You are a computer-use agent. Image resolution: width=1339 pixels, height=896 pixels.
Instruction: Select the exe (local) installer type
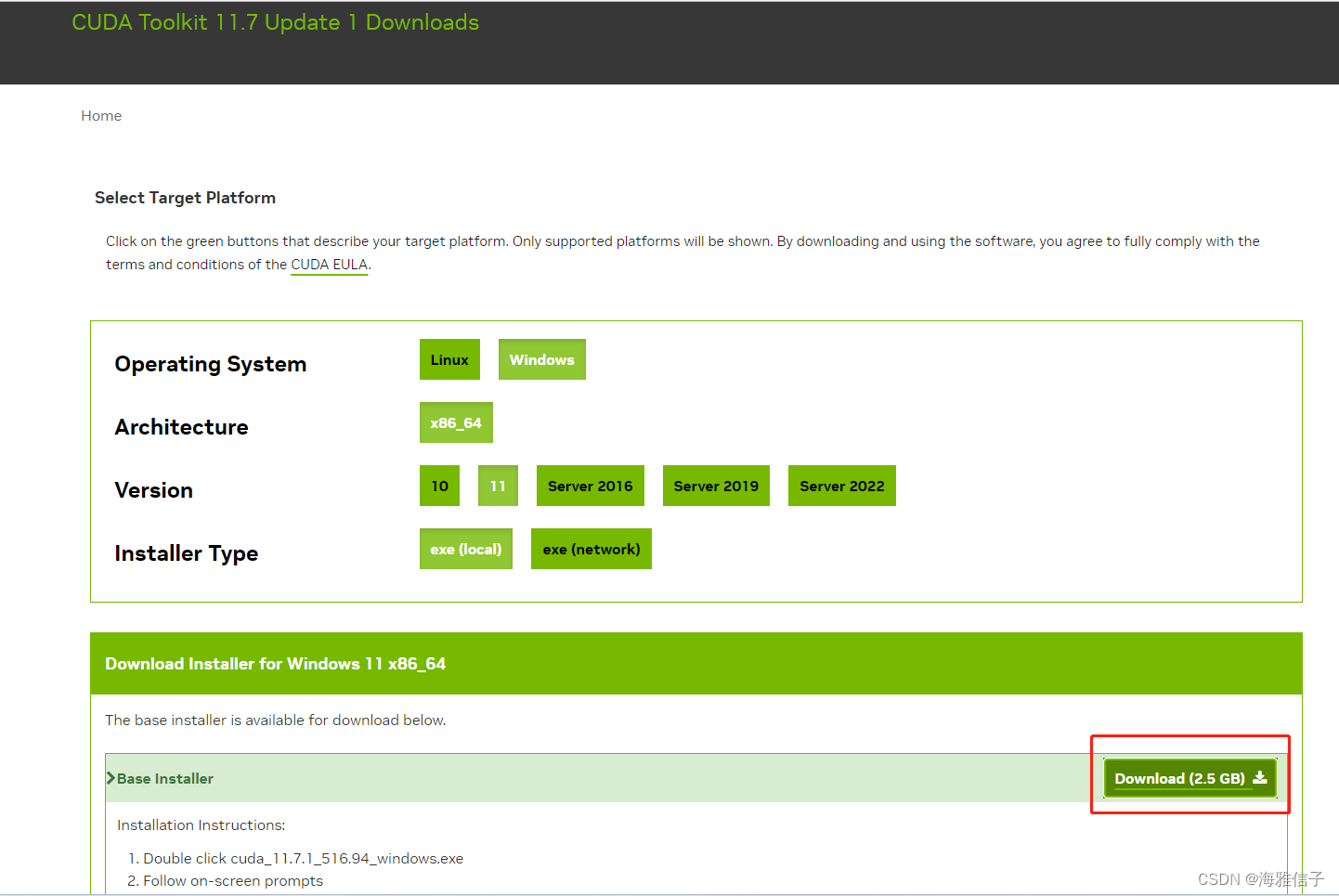465,549
